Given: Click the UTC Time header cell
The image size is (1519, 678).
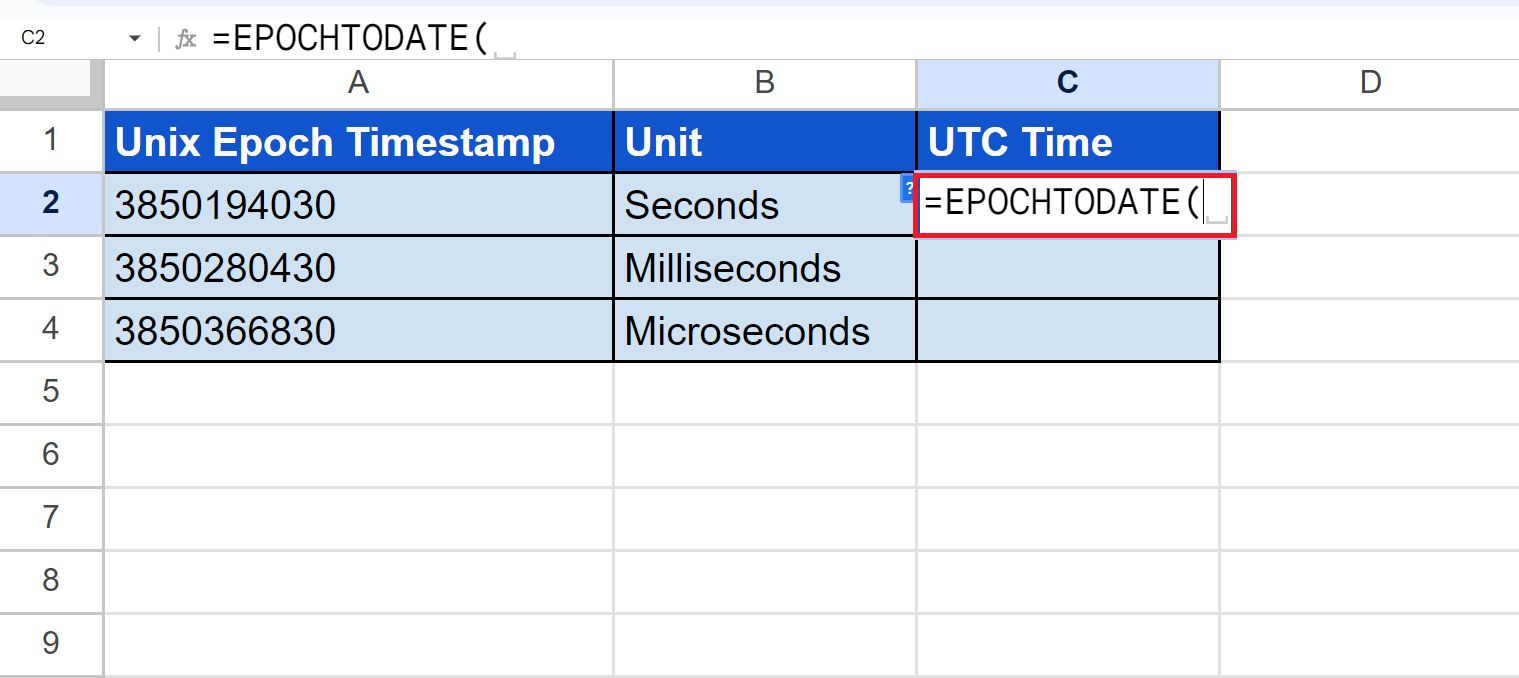Looking at the screenshot, I should point(1067,142).
